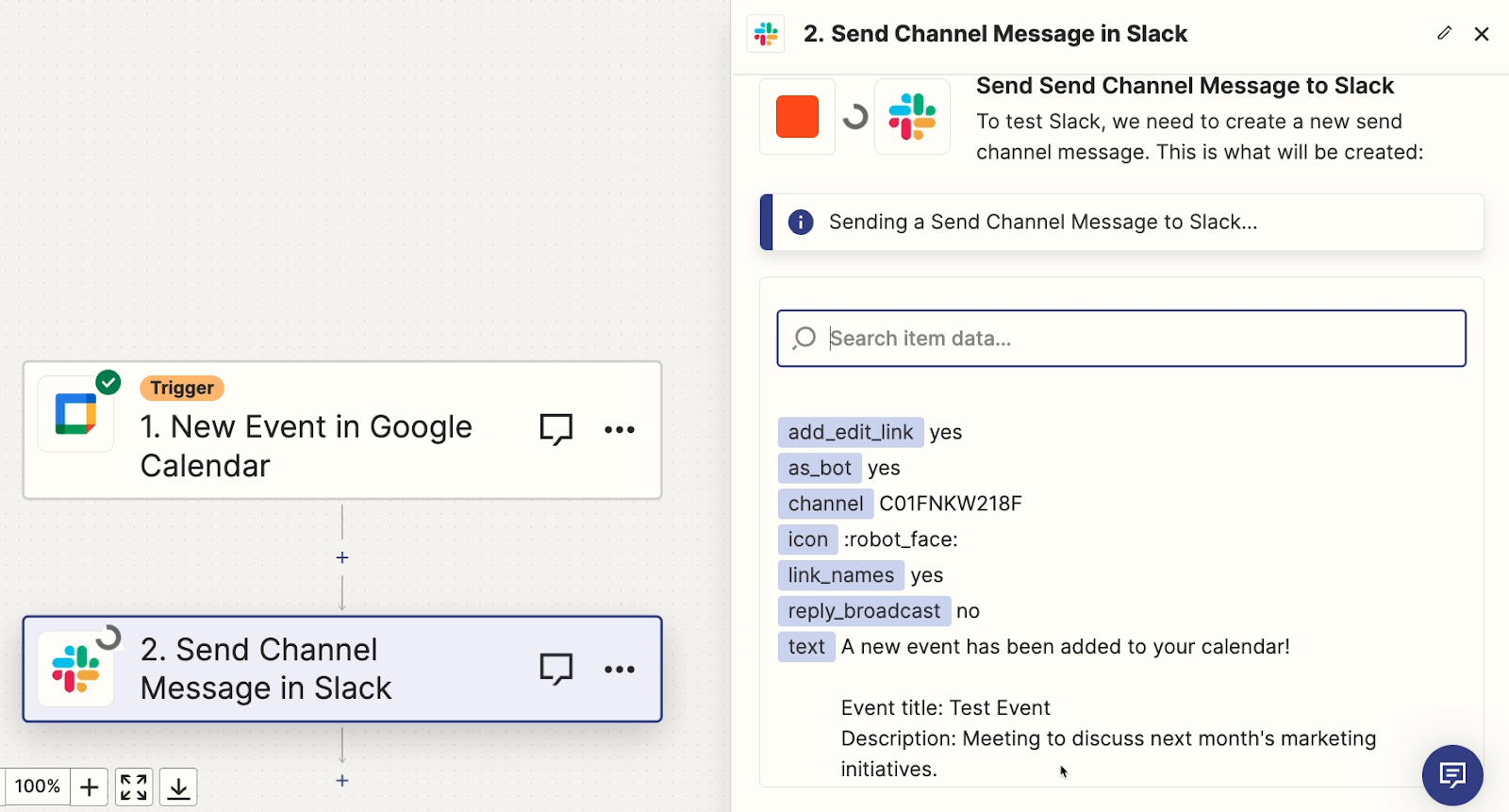Viewport: 1509px width, 812px height.
Task: Click Slack icon on step 2 card
Action: (x=75, y=669)
